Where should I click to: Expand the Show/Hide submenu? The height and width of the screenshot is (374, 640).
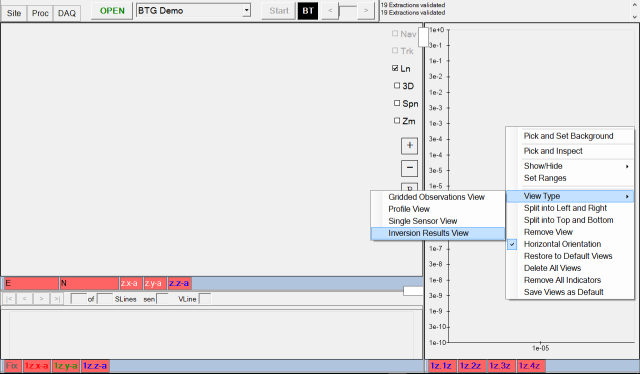570,166
